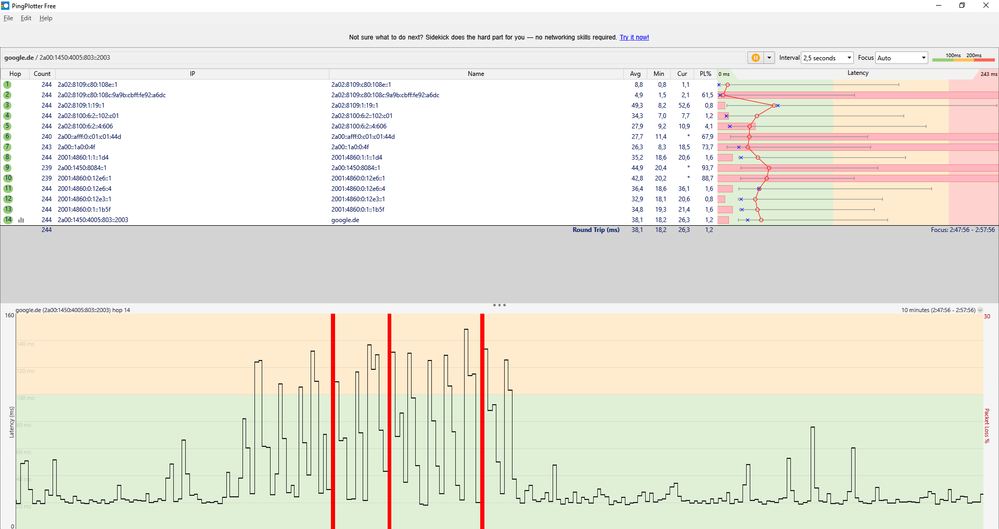Image resolution: width=999 pixels, height=529 pixels.
Task: Select hop 12 circle icon
Action: (x=8, y=199)
